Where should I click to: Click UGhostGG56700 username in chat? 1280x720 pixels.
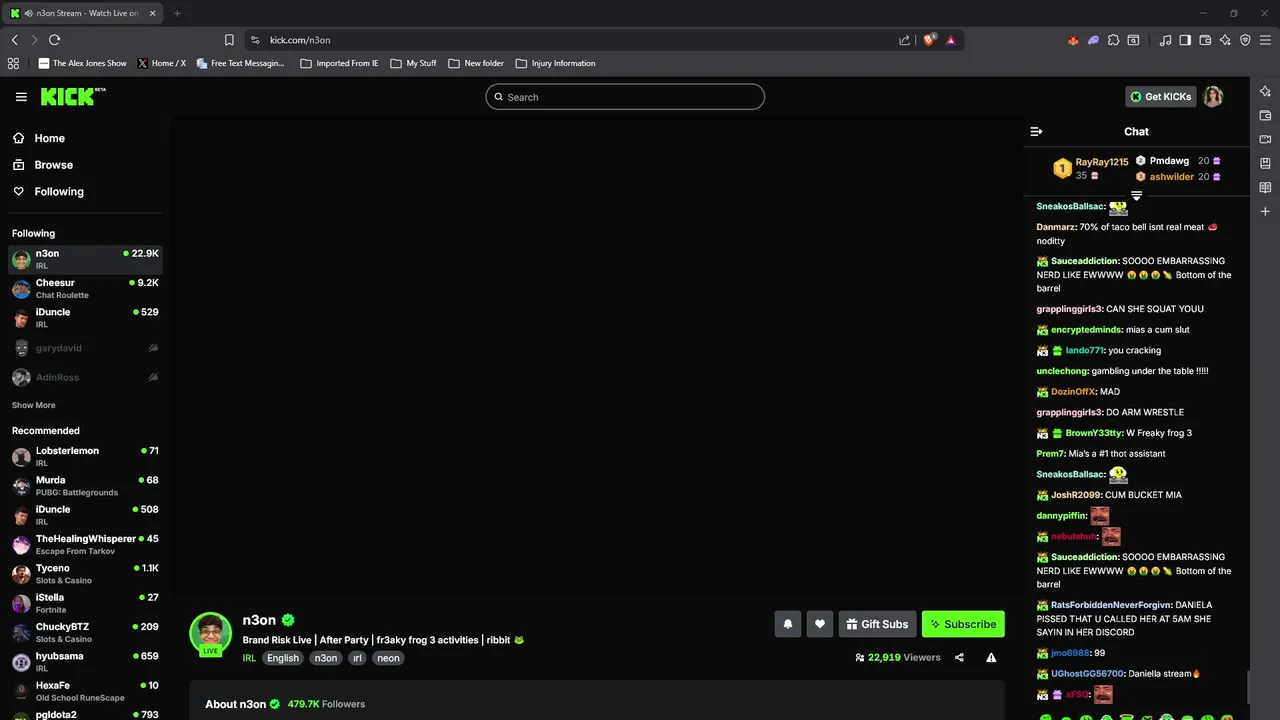pyautogui.click(x=1088, y=674)
